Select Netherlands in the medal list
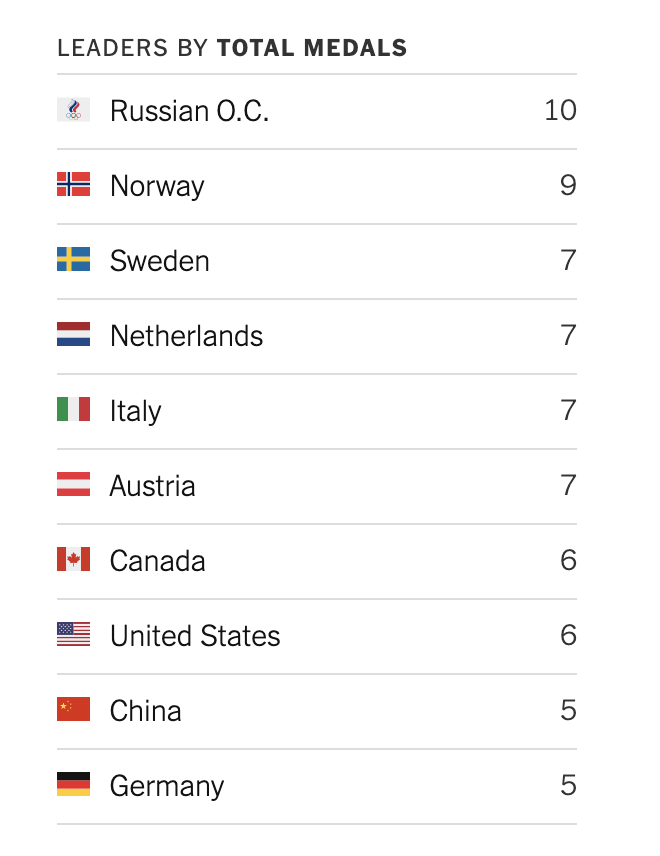This screenshot has height=856, width=660. click(x=186, y=336)
